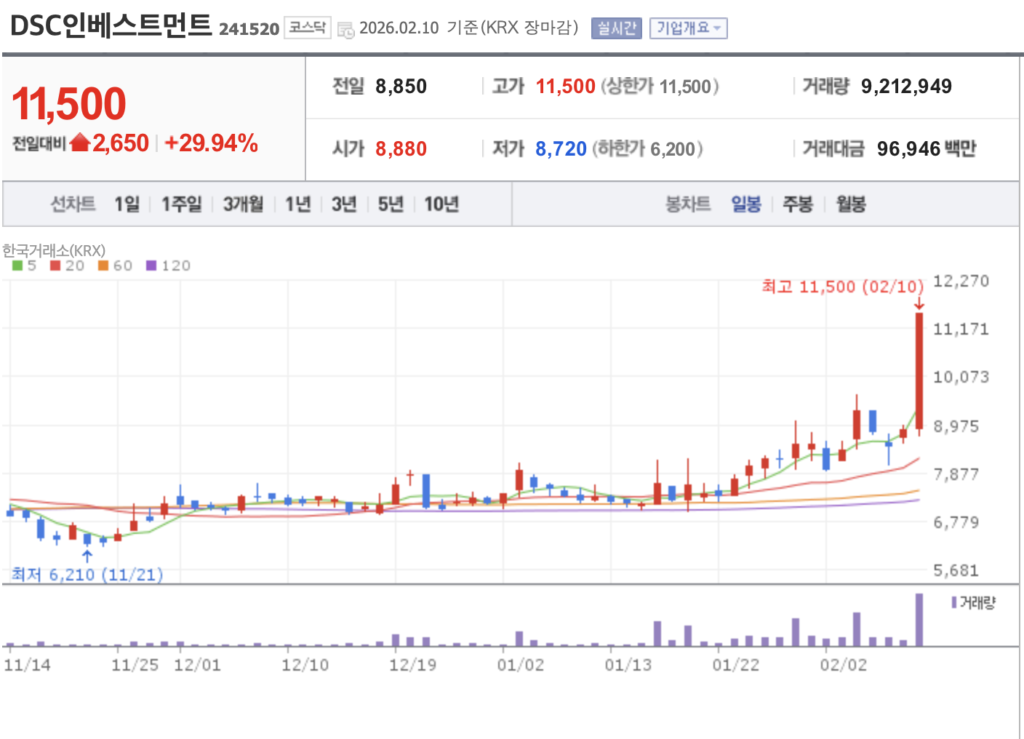
Task: Click the green 5-day moving average swatch
Action: pyautogui.click(x=17, y=266)
